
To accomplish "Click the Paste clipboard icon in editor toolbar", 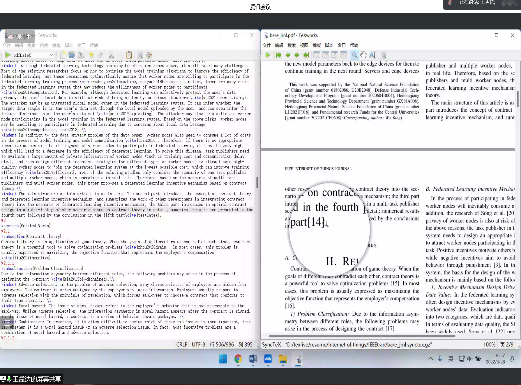I will [129, 55].
